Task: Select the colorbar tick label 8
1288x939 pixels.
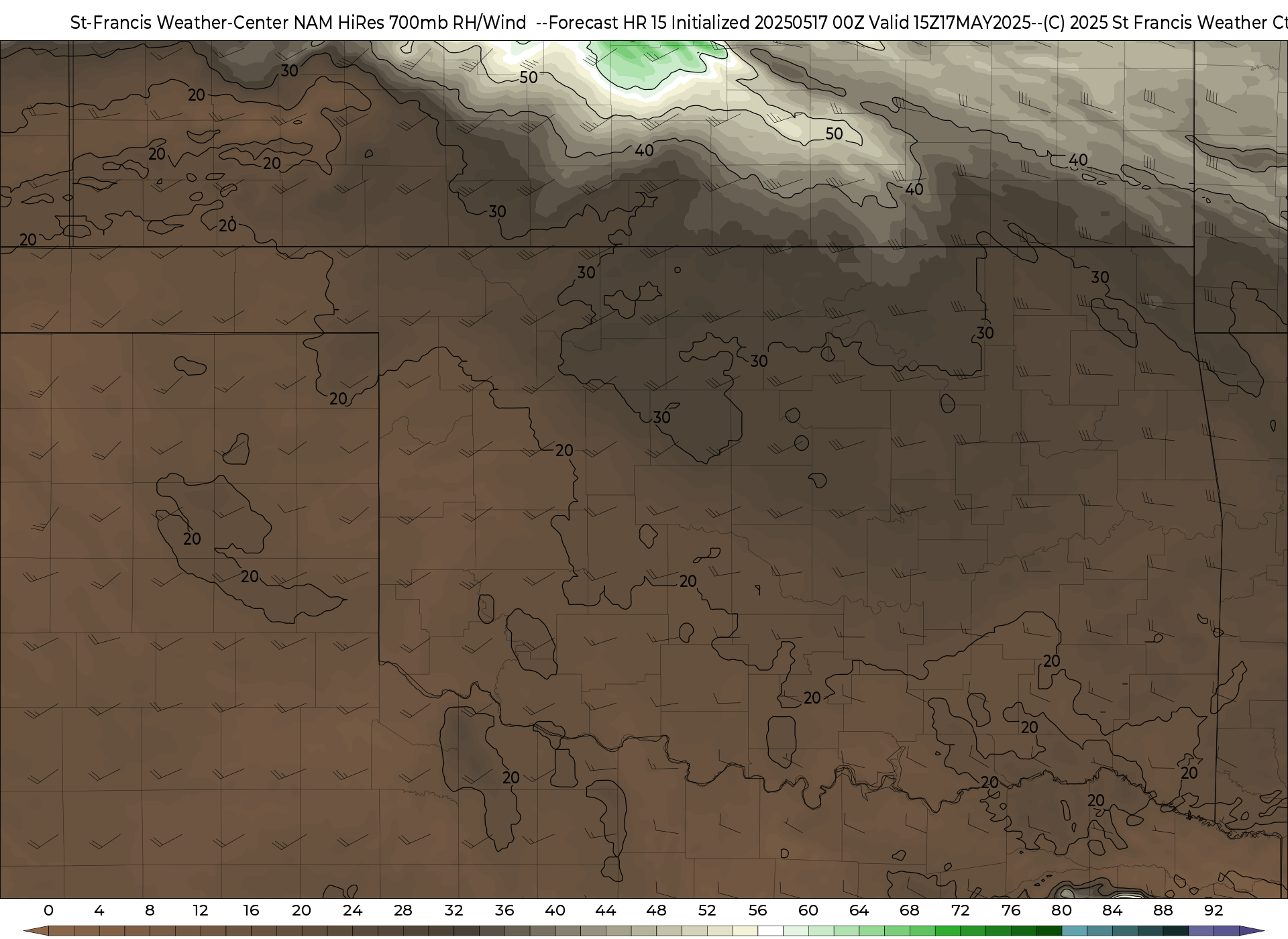Action: pos(150,911)
